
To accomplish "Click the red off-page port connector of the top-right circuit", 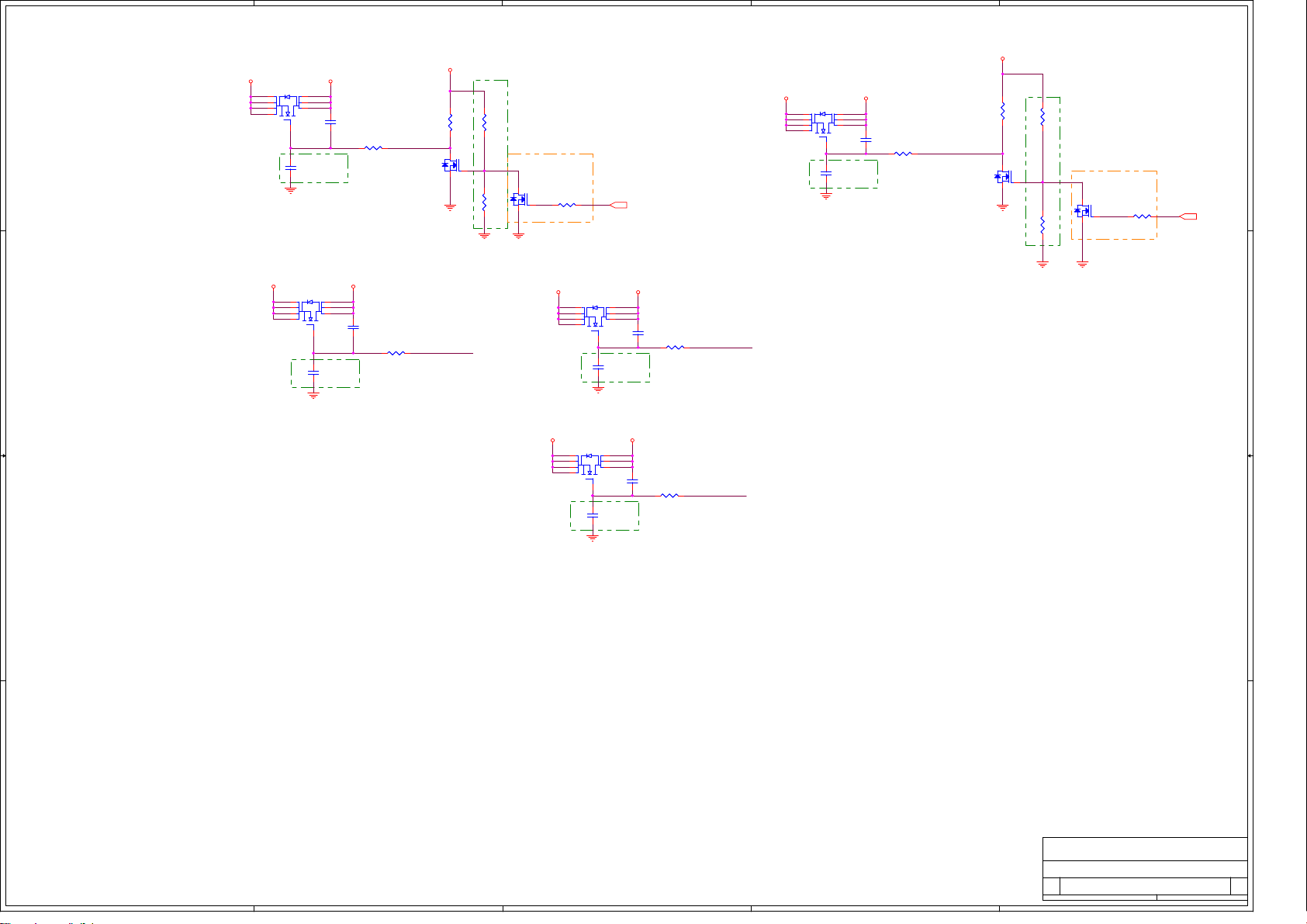I will [x=1188, y=216].
